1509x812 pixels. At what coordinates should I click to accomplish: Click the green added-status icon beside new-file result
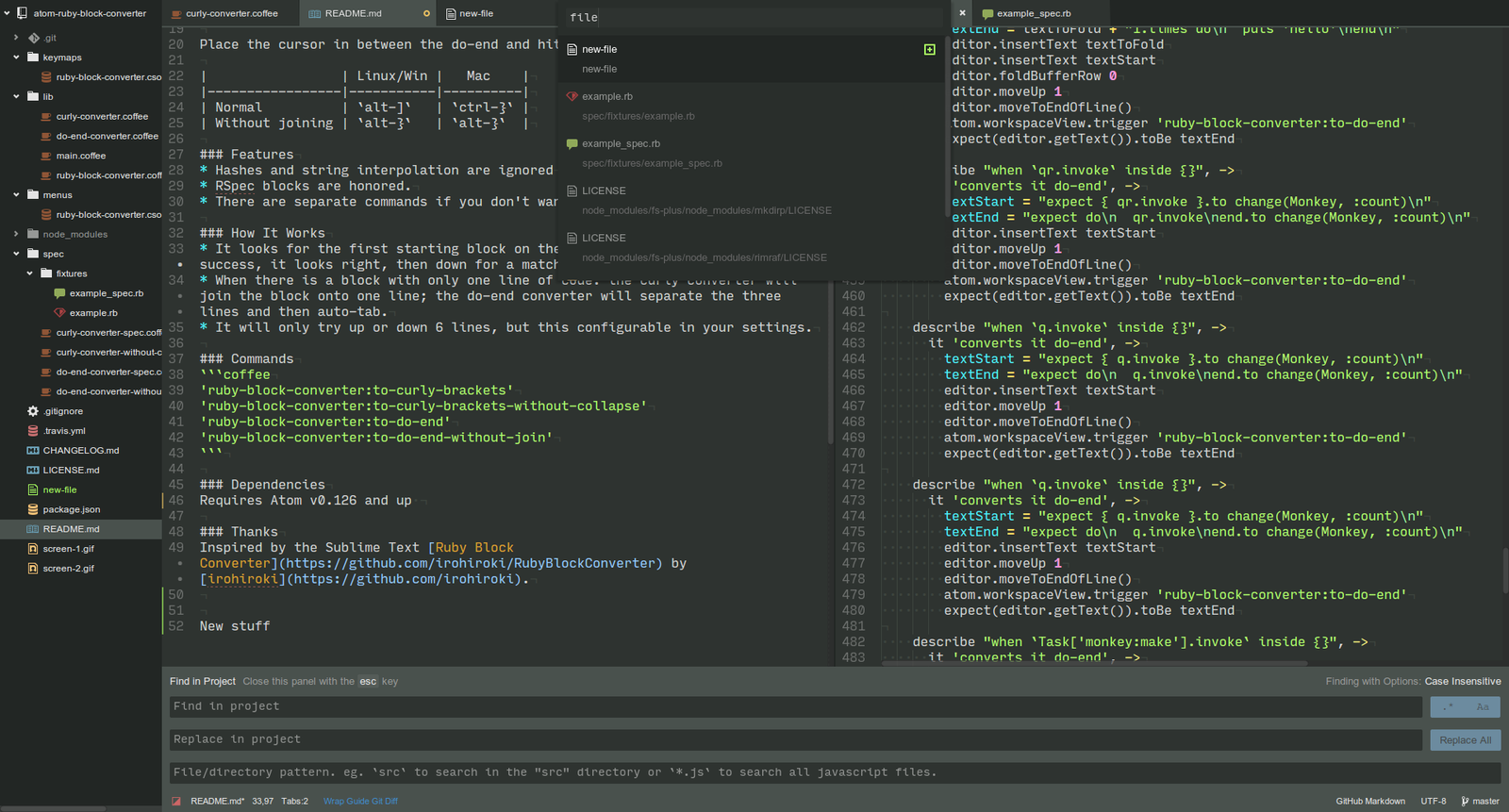point(929,49)
